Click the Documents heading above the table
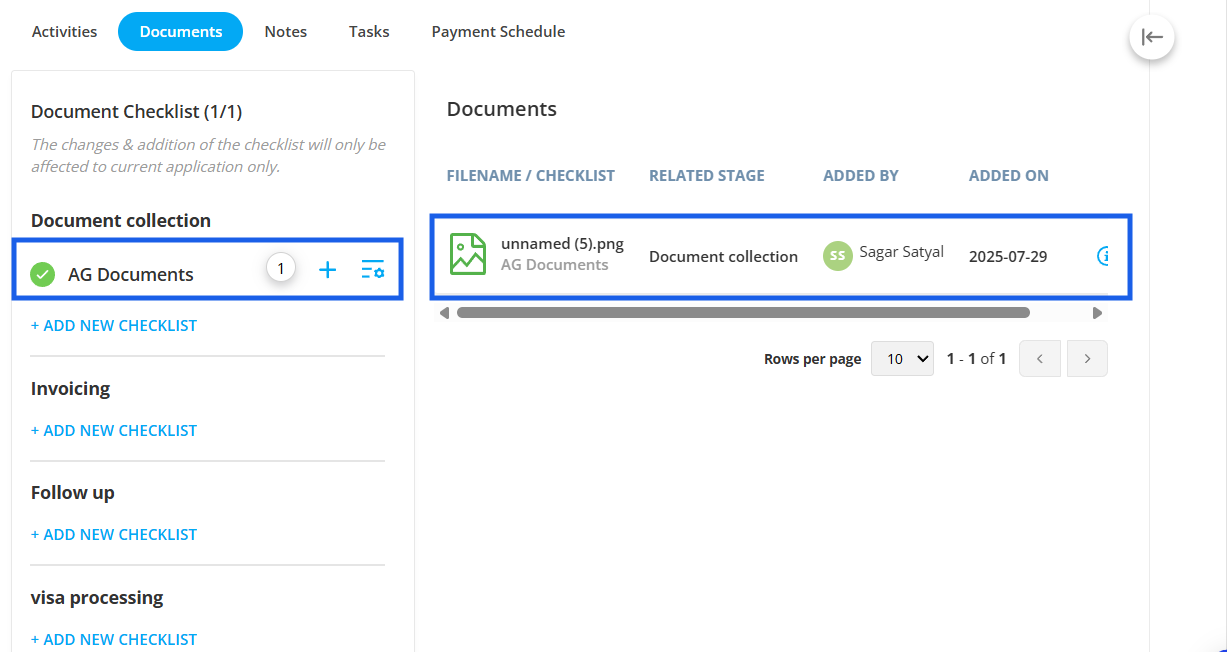The height and width of the screenshot is (652, 1227). [502, 109]
